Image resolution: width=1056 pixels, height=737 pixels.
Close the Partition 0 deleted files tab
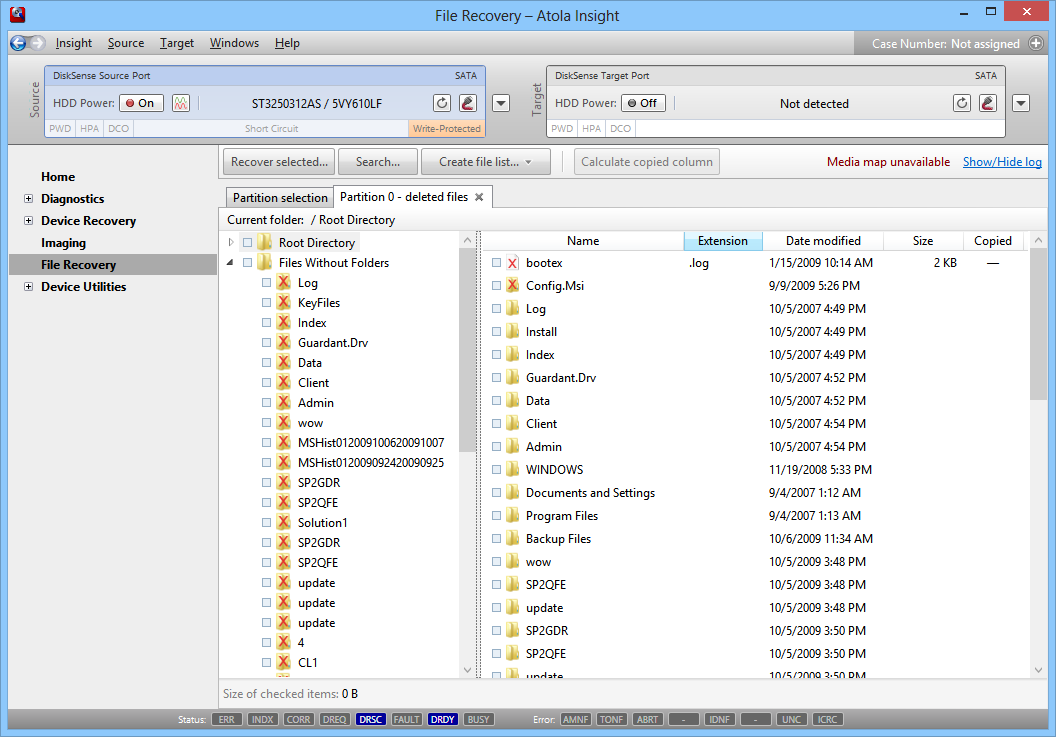pos(479,197)
